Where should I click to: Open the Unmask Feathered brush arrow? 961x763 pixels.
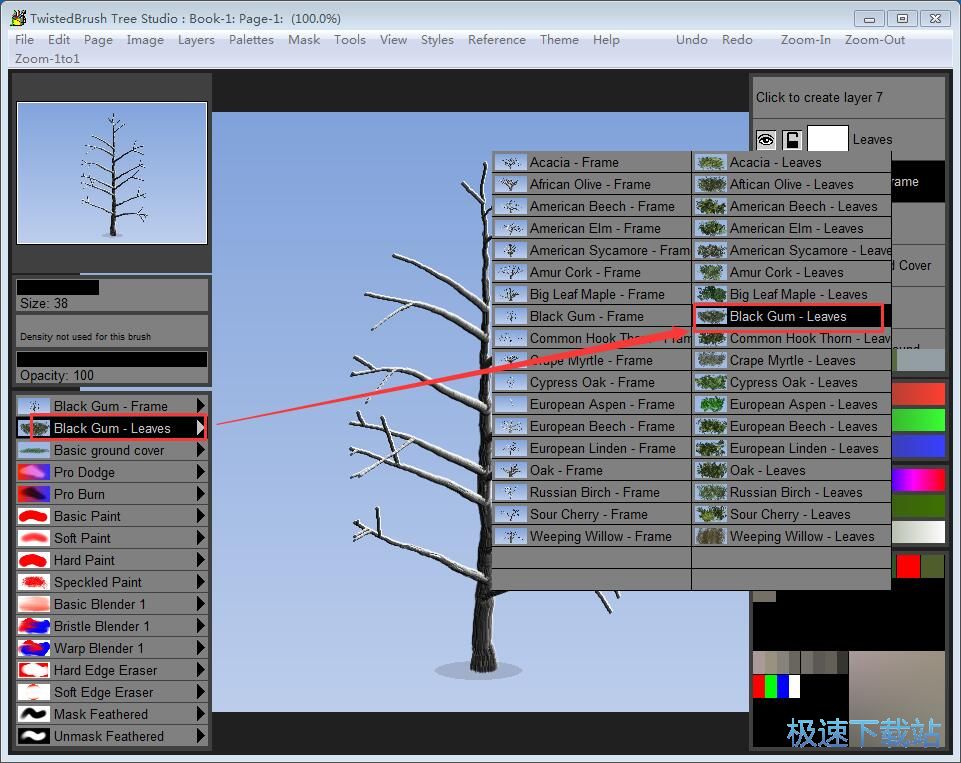(x=201, y=736)
